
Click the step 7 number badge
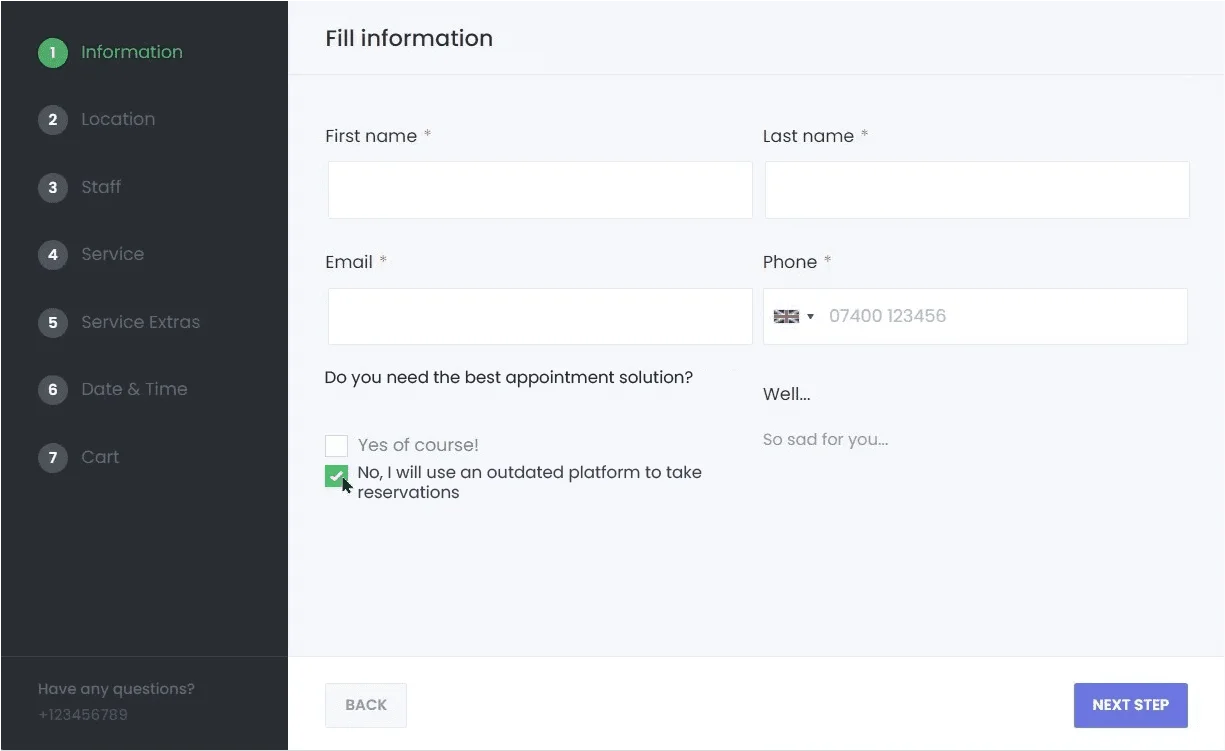point(53,457)
